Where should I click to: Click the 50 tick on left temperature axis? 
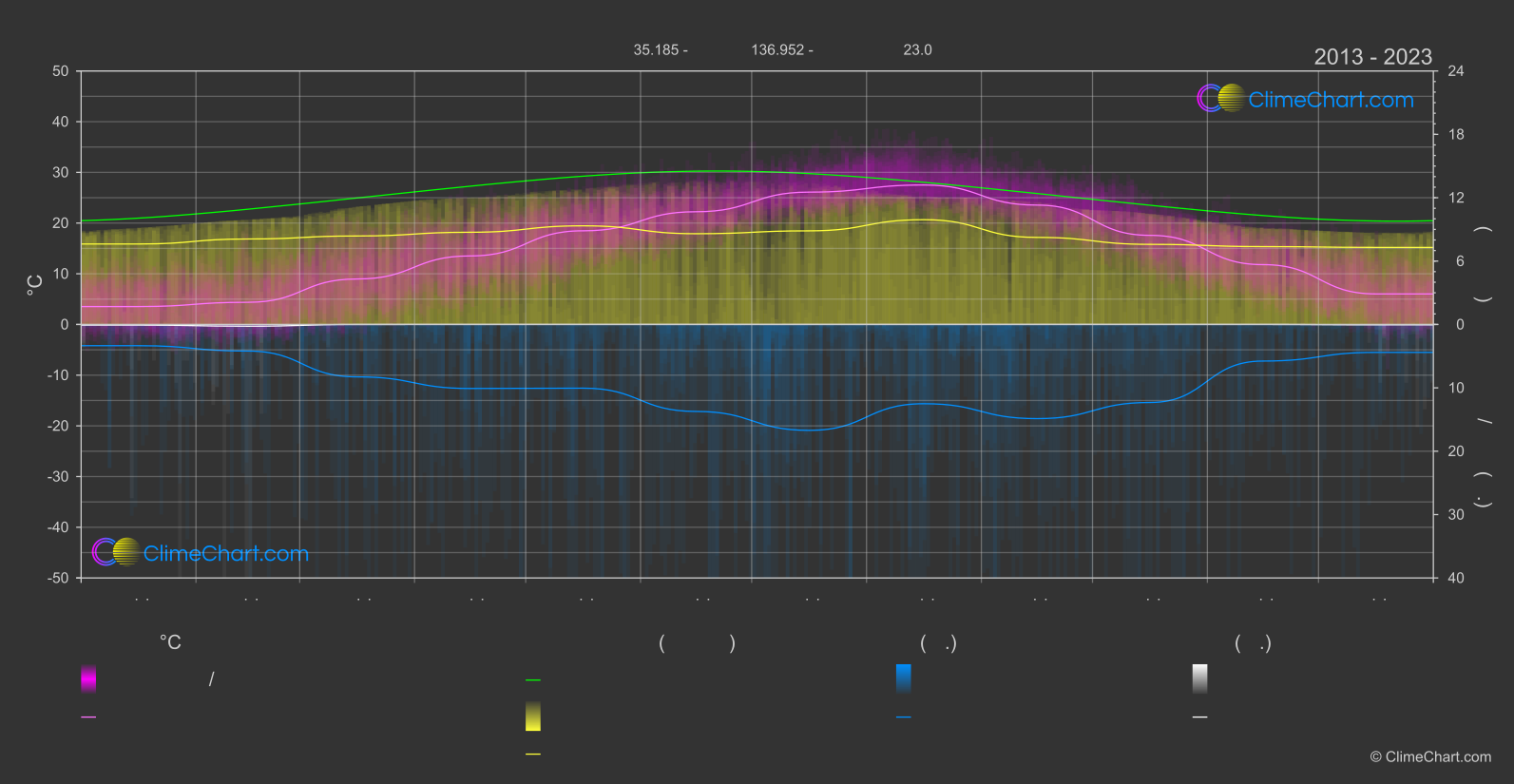pos(61,71)
